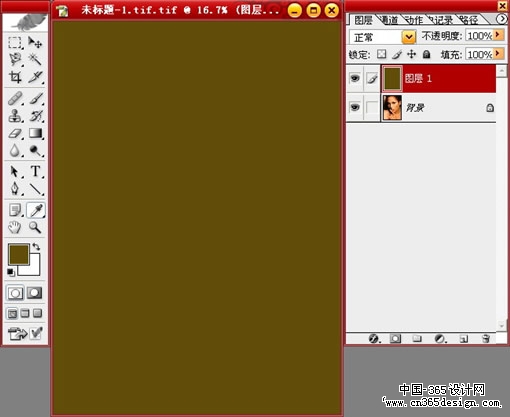Viewport: 510px width, 417px height.
Task: Hide layer 图层 1 with its eye icon
Action: pyautogui.click(x=355, y=78)
